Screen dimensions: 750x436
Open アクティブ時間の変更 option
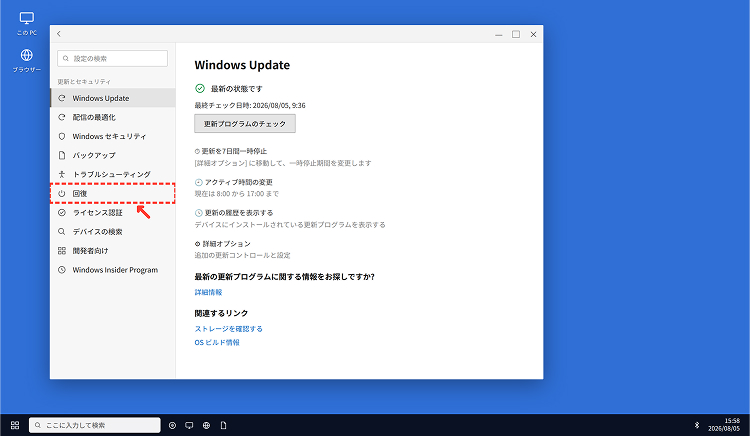(x=239, y=182)
